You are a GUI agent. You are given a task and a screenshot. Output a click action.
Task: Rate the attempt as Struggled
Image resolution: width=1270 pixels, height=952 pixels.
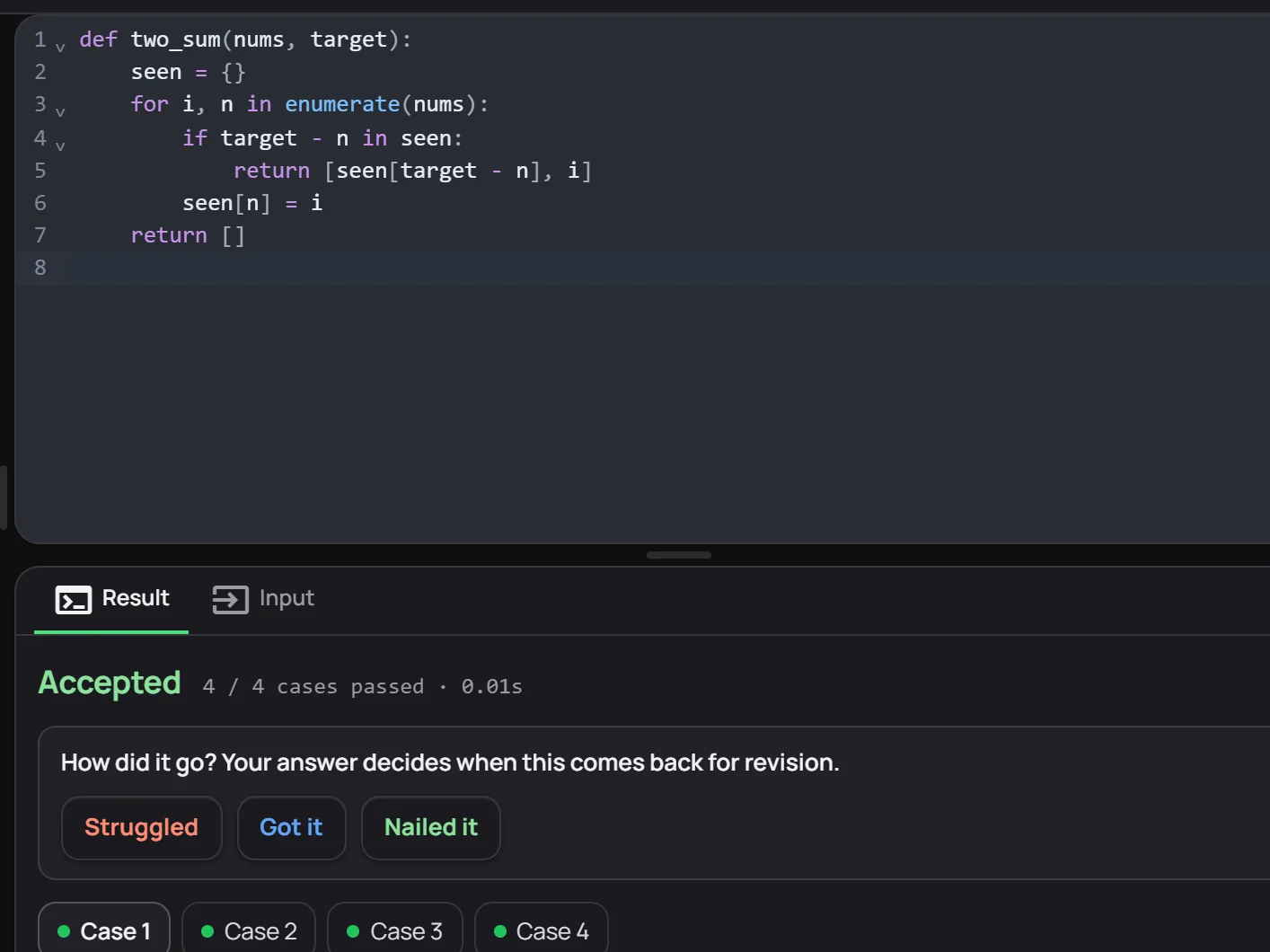(x=141, y=827)
